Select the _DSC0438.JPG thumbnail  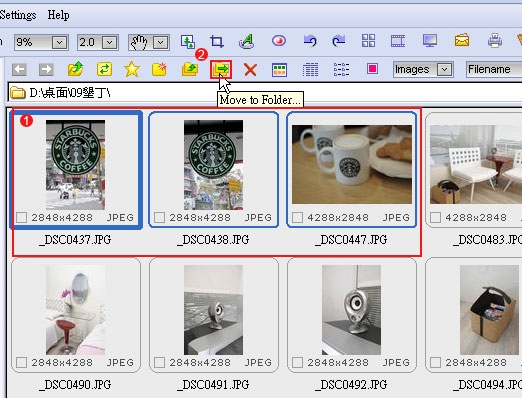(x=213, y=165)
